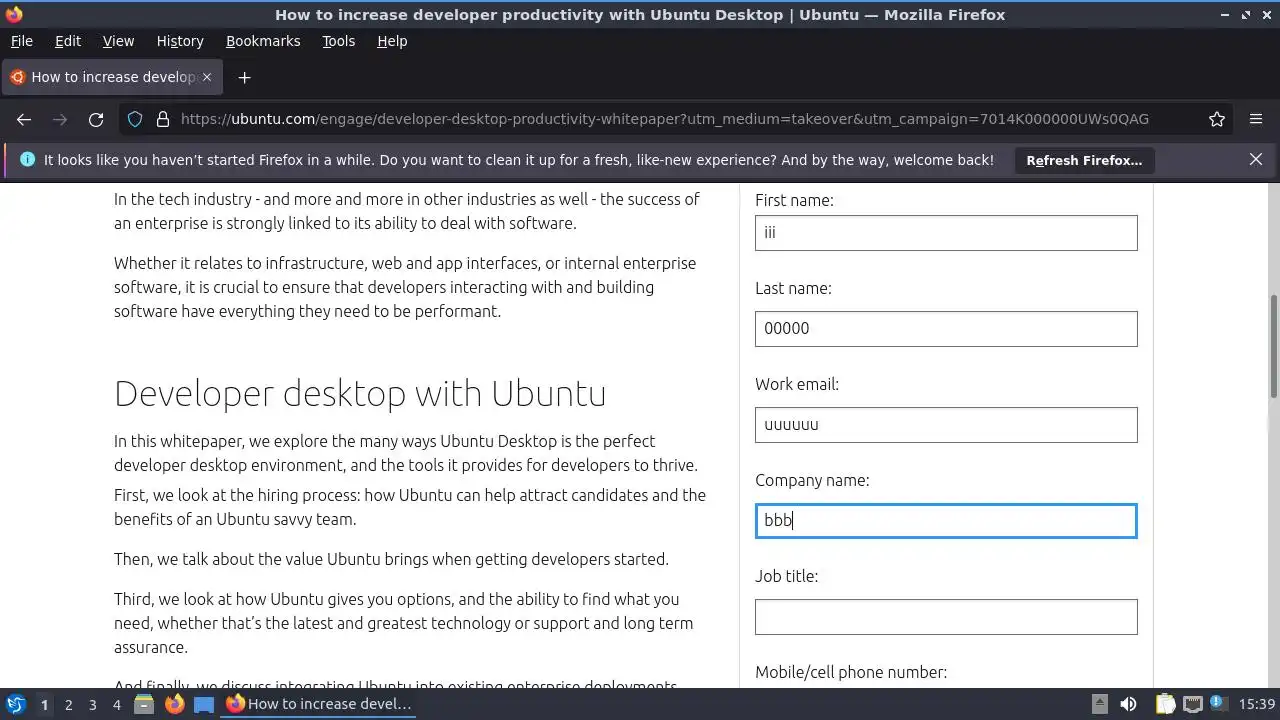1280x720 pixels.
Task: Launch Firefox from the panel quick launcher
Action: click(x=174, y=704)
